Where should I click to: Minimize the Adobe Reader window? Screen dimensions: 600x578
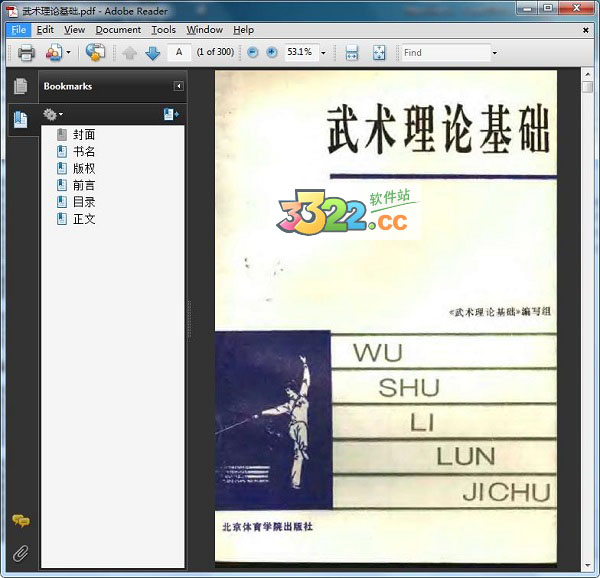click(528, 8)
